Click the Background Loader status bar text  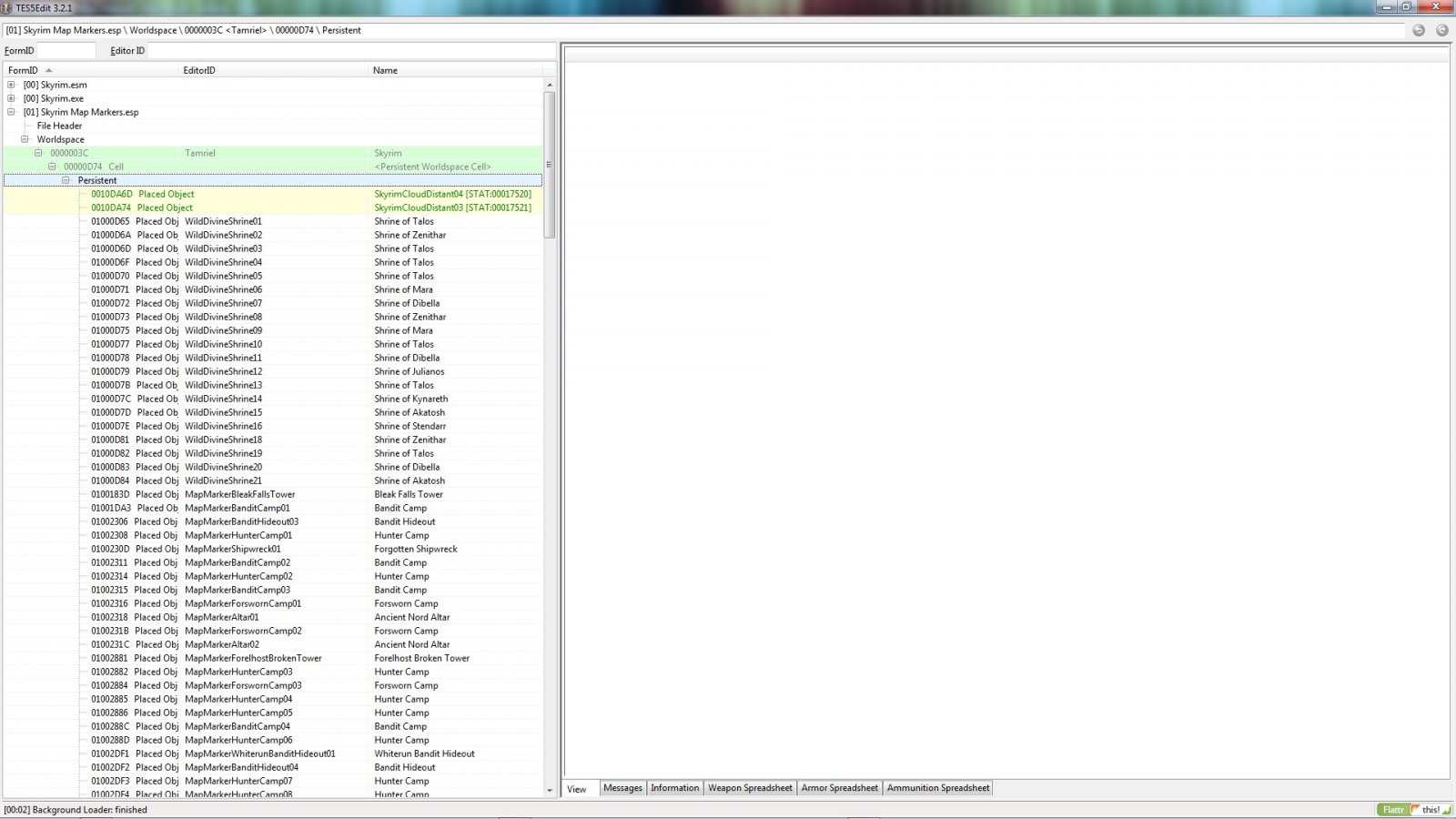click(x=76, y=810)
